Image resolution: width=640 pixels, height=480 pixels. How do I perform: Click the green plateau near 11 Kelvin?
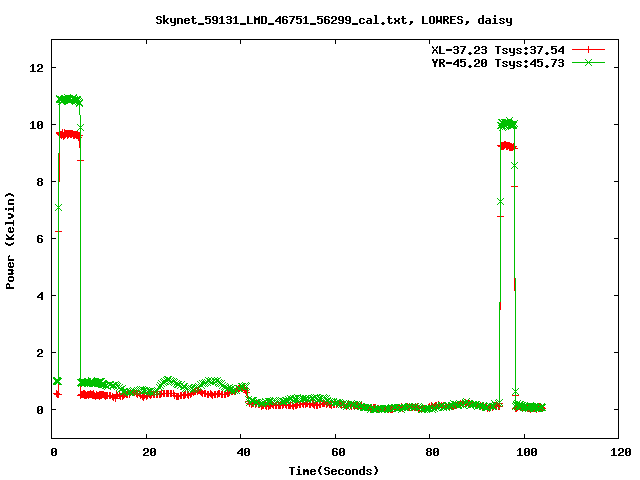[x=69, y=100]
